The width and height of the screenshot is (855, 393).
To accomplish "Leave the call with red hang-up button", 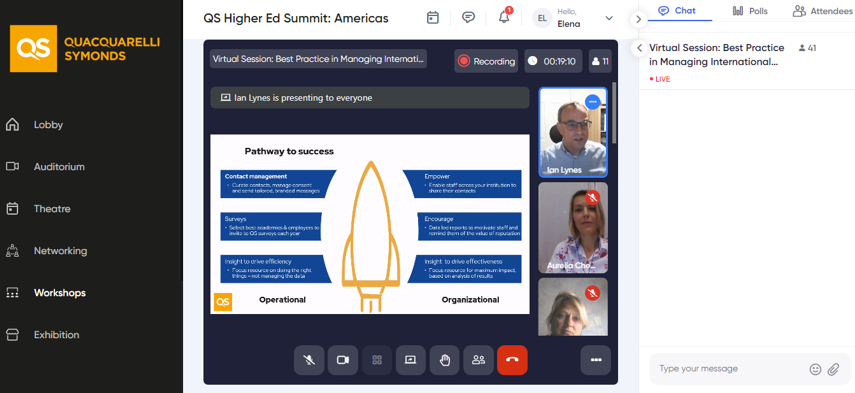I will tap(513, 360).
